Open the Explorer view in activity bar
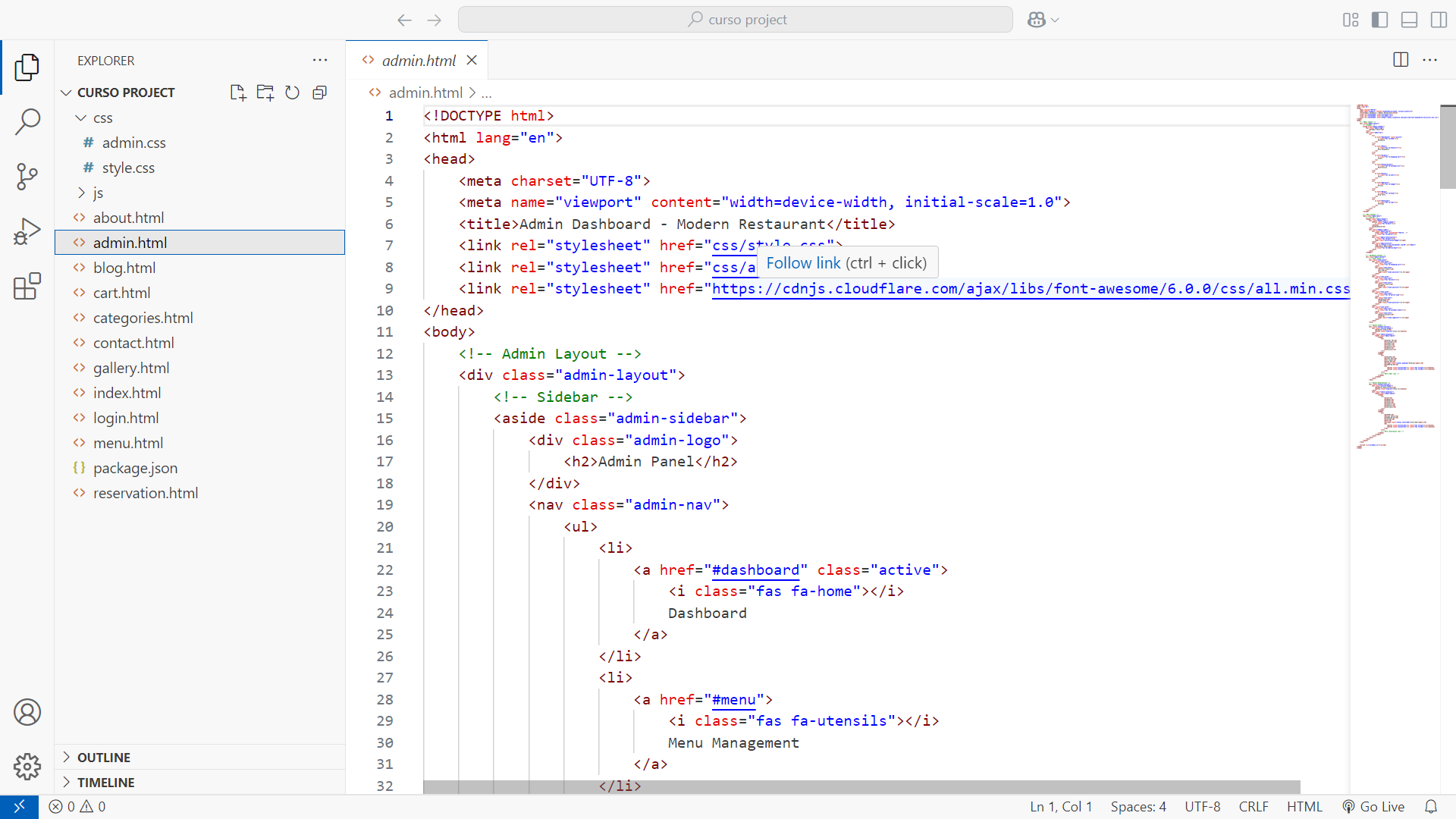The height and width of the screenshot is (819, 1456). tap(27, 67)
